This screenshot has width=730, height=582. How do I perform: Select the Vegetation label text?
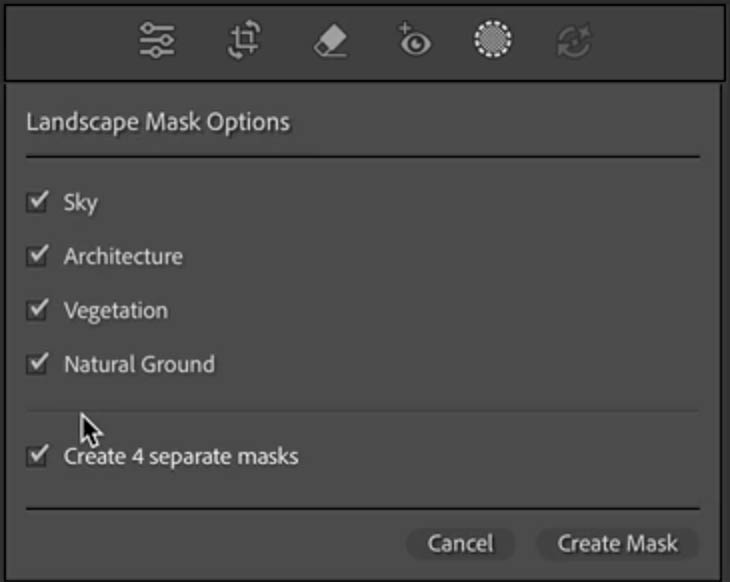pos(116,311)
